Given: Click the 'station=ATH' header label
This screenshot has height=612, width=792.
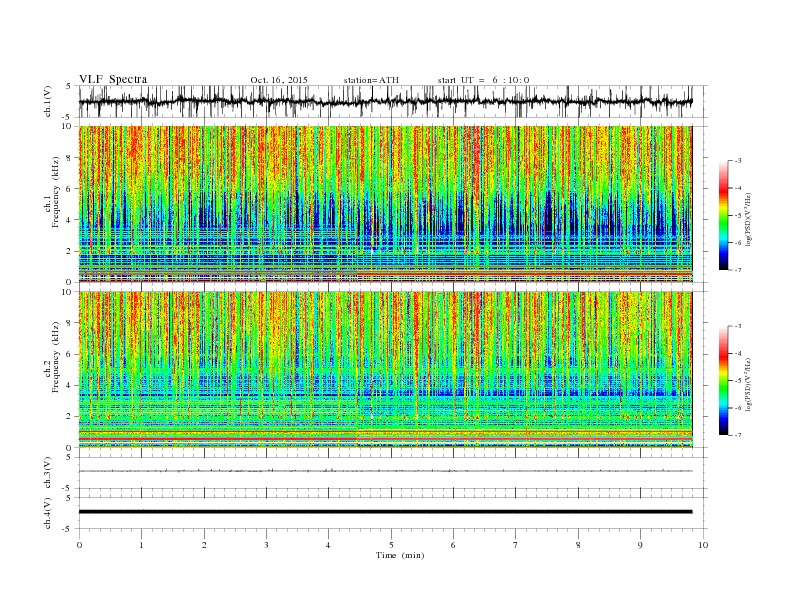Looking at the screenshot, I should (x=371, y=80).
